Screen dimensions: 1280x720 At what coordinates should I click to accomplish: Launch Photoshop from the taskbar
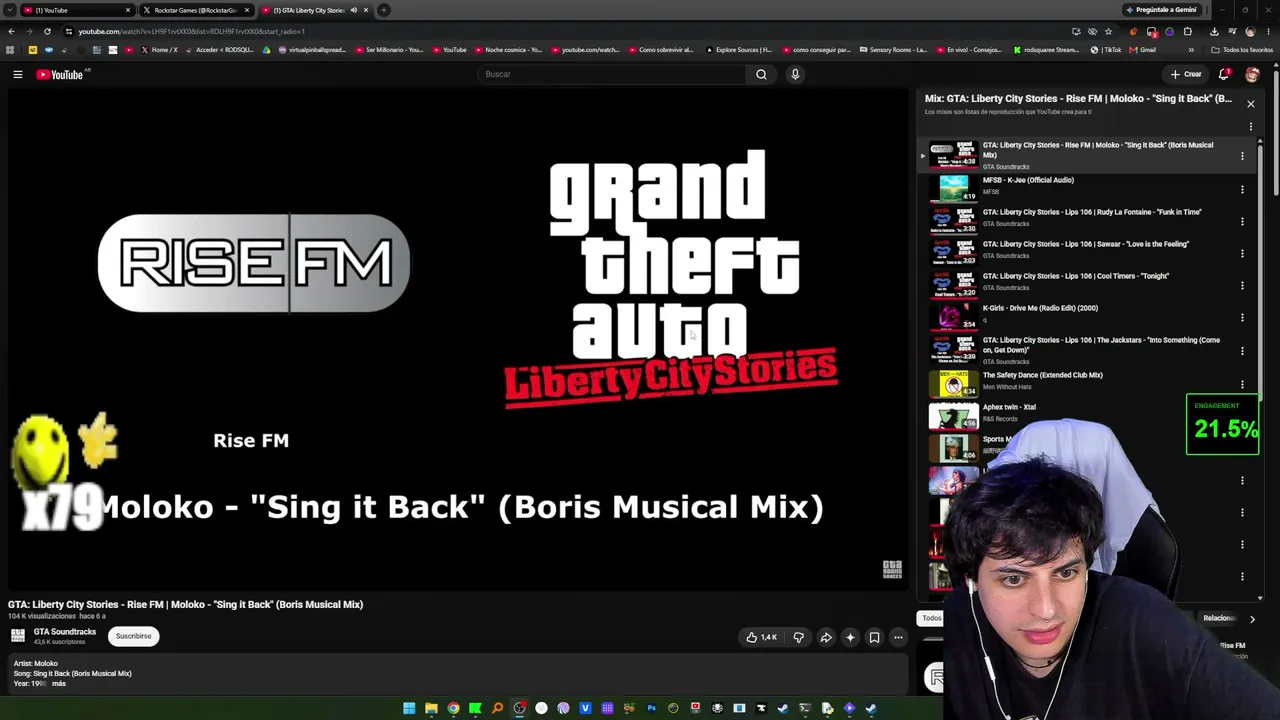(651, 709)
